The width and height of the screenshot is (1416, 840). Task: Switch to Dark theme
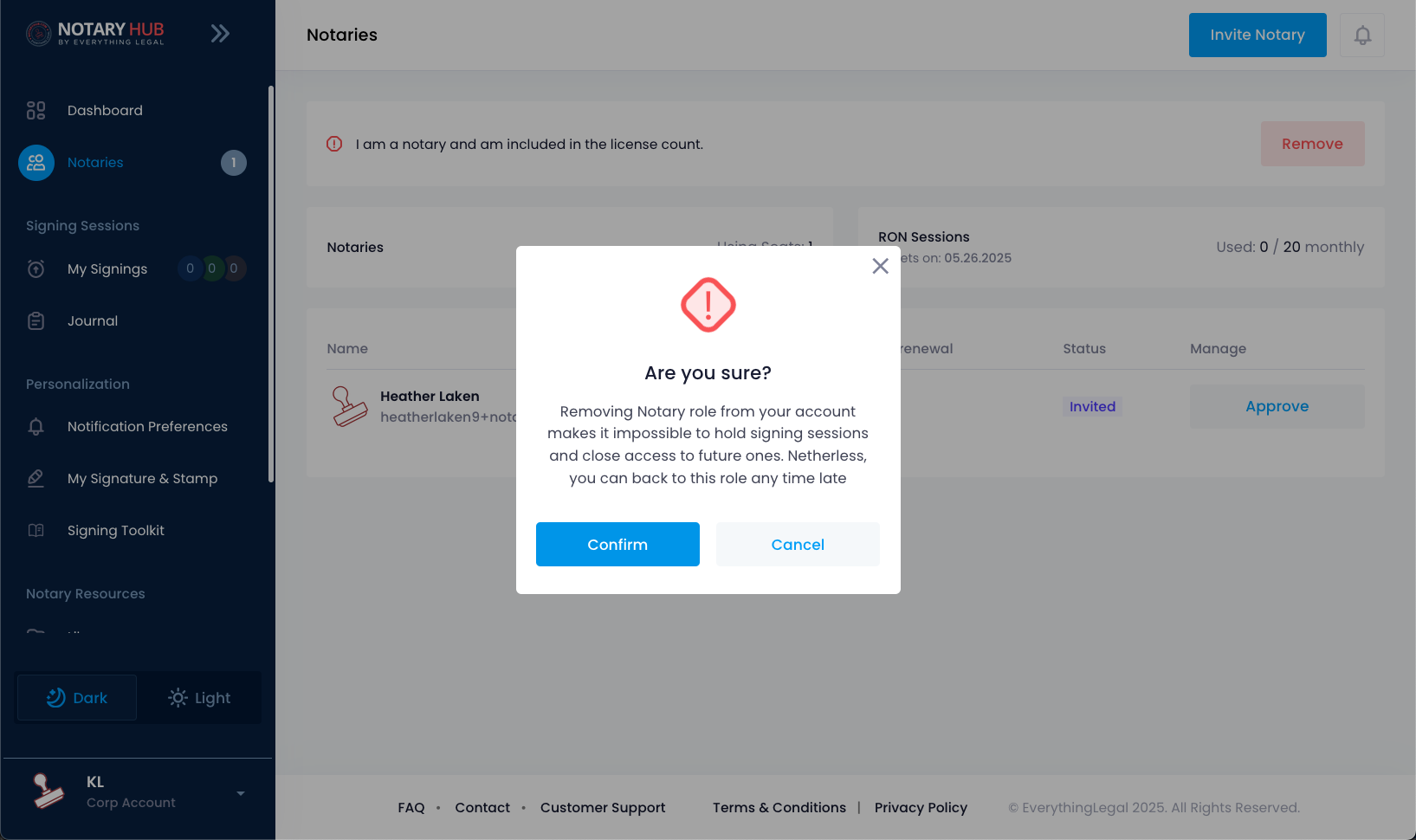tap(77, 698)
